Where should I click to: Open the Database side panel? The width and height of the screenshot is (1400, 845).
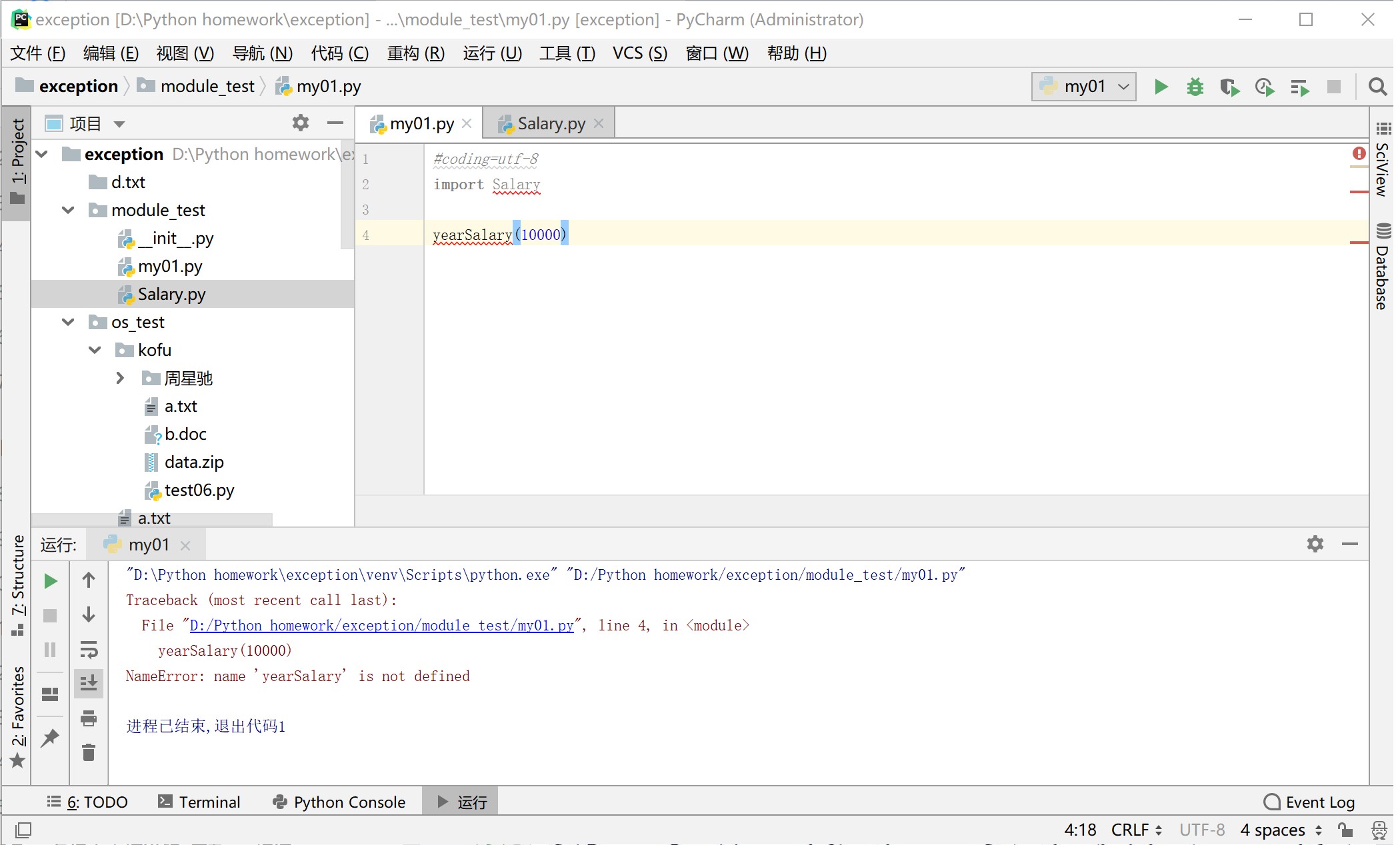tap(1383, 267)
